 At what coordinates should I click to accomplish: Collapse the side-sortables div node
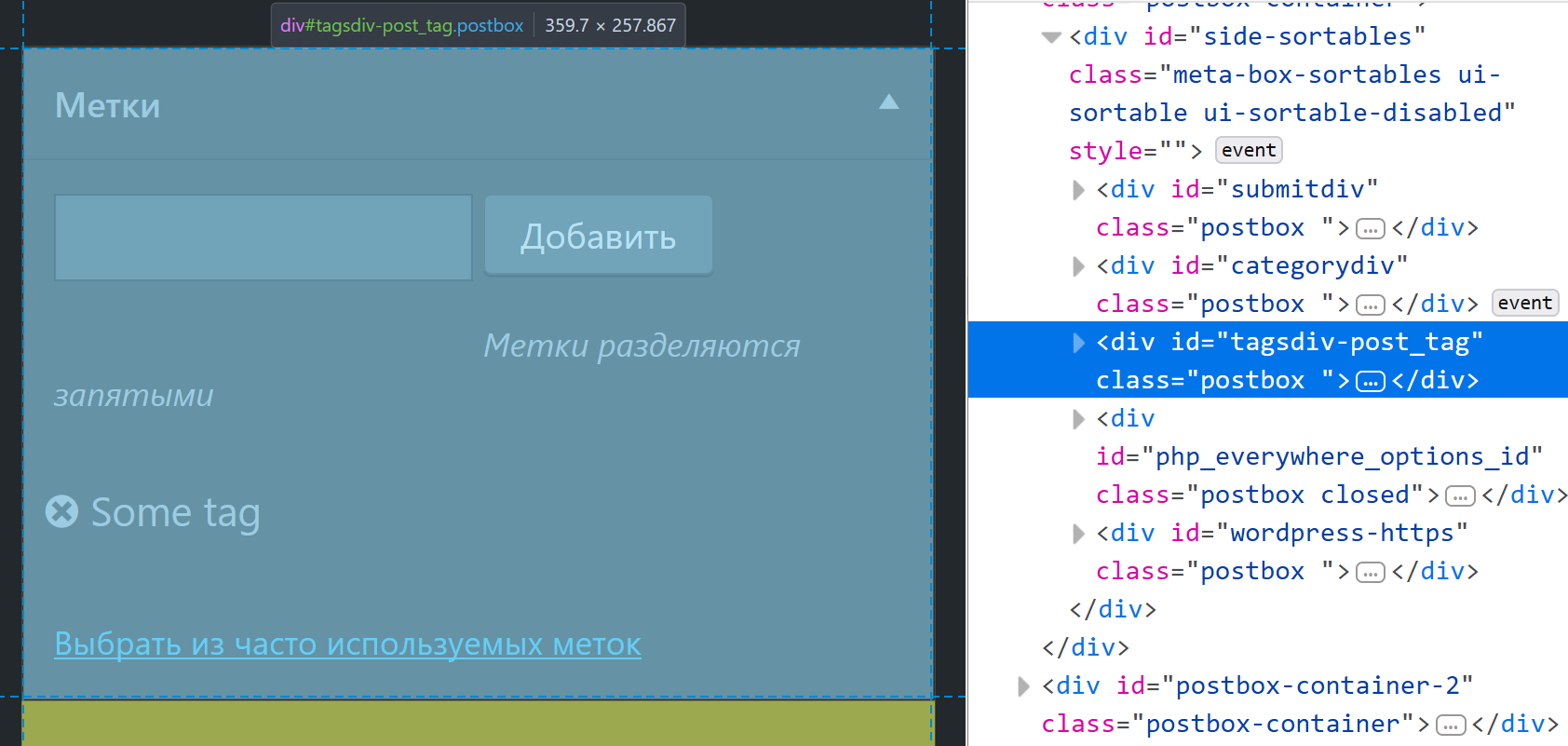pos(1051,37)
